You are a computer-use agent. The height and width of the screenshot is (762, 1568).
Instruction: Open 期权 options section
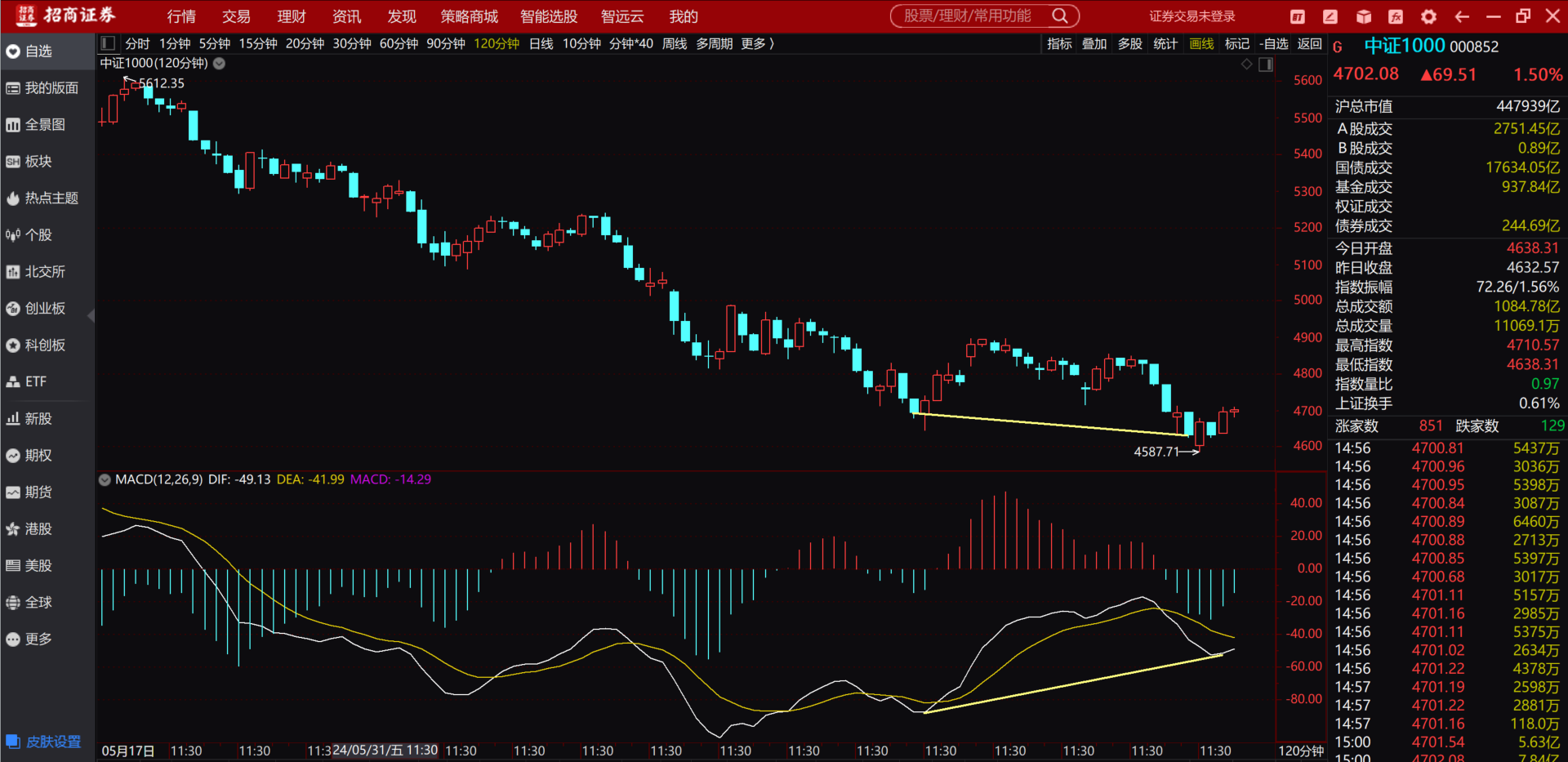click(x=47, y=456)
